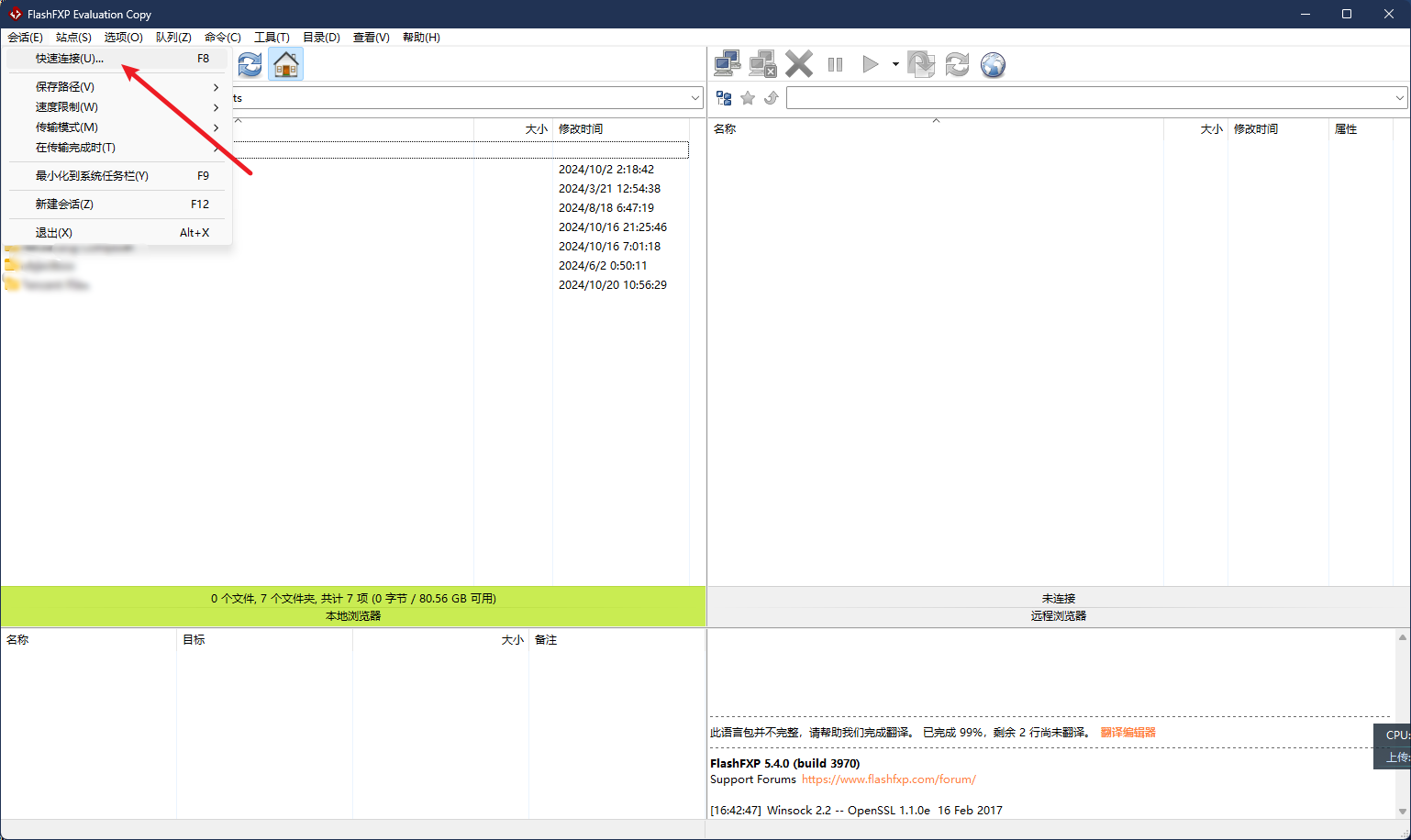Click the blue globe icon
Image resolution: width=1411 pixels, height=840 pixels.
click(993, 64)
